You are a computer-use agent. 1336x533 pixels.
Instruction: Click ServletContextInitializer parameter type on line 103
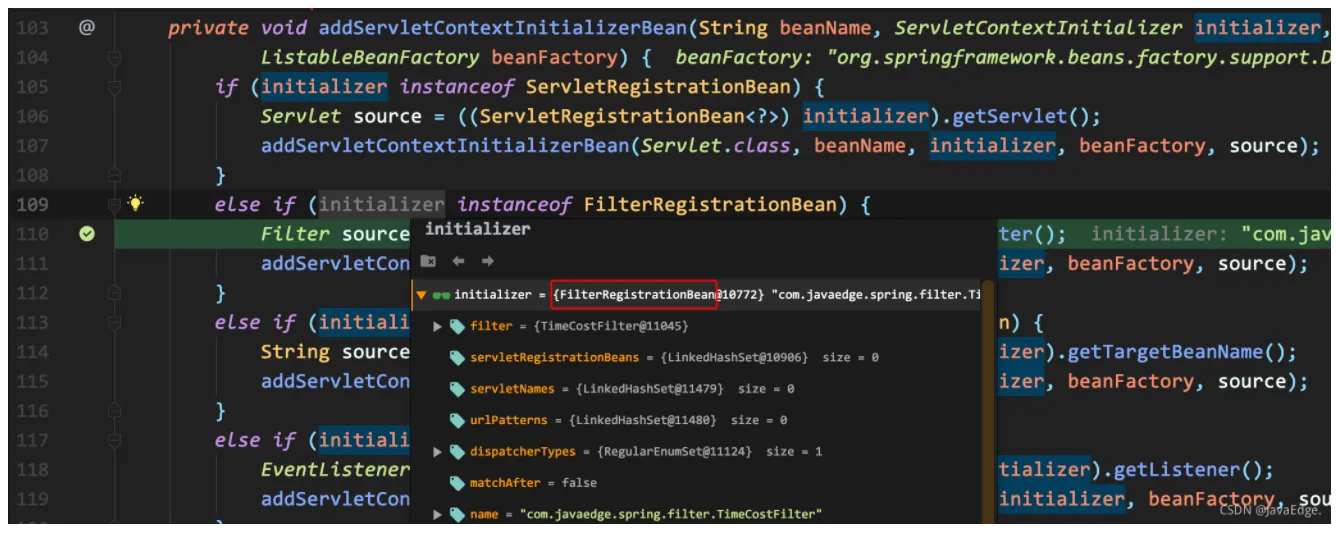coord(1038,28)
